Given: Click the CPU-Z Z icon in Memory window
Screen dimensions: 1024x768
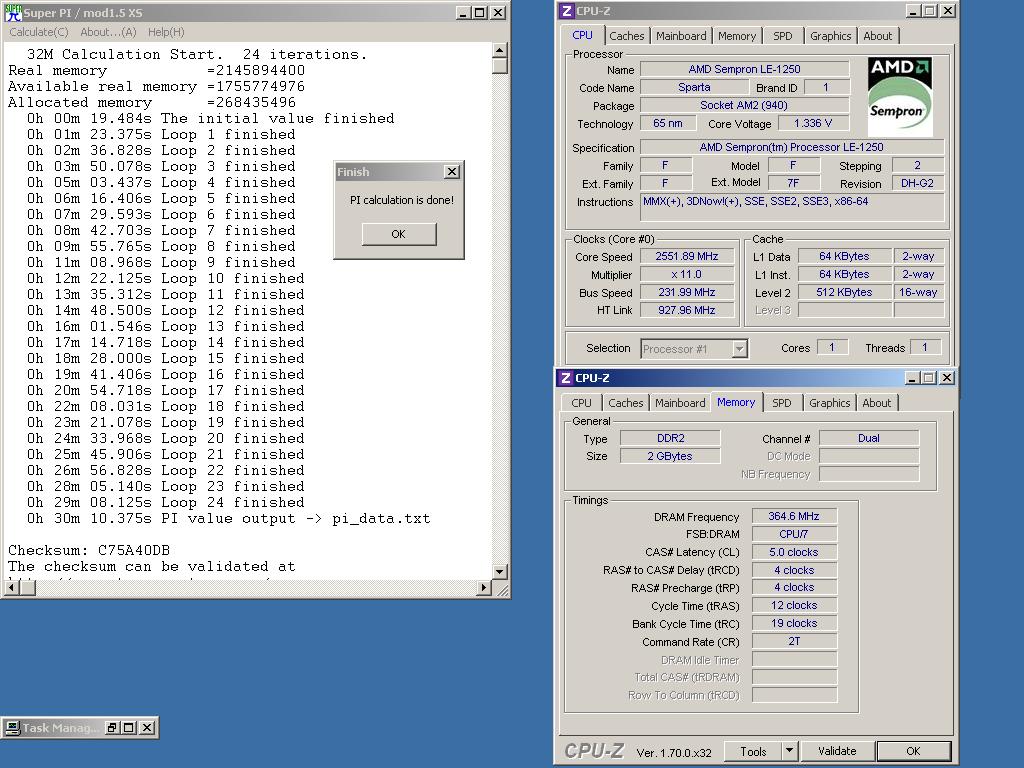Looking at the screenshot, I should [x=566, y=378].
